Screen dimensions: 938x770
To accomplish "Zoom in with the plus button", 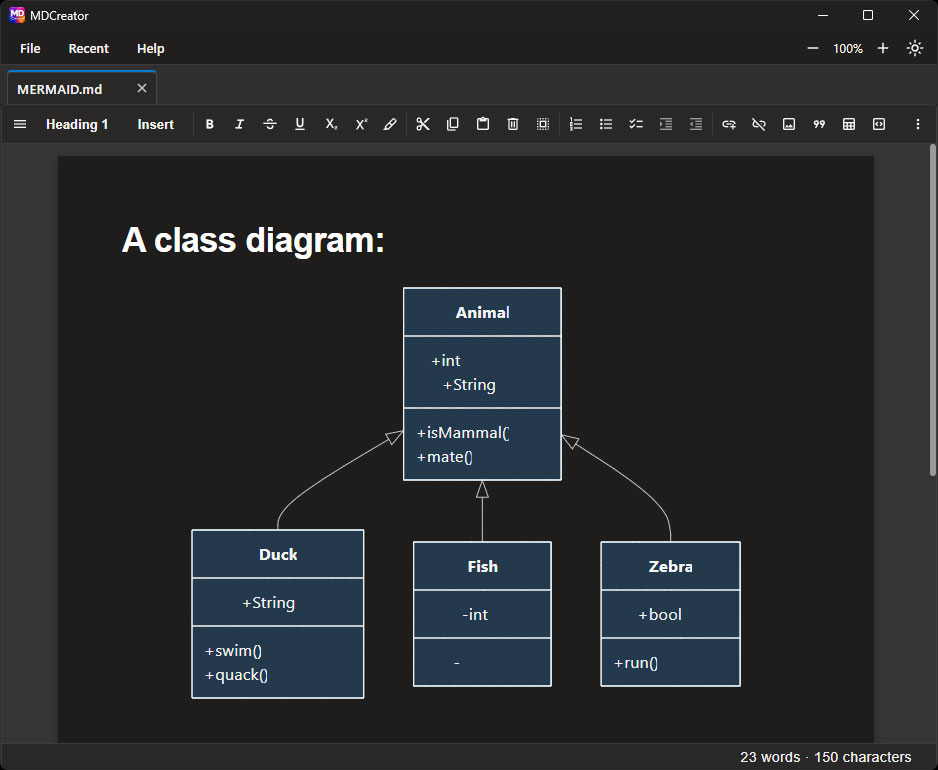I will 883,48.
